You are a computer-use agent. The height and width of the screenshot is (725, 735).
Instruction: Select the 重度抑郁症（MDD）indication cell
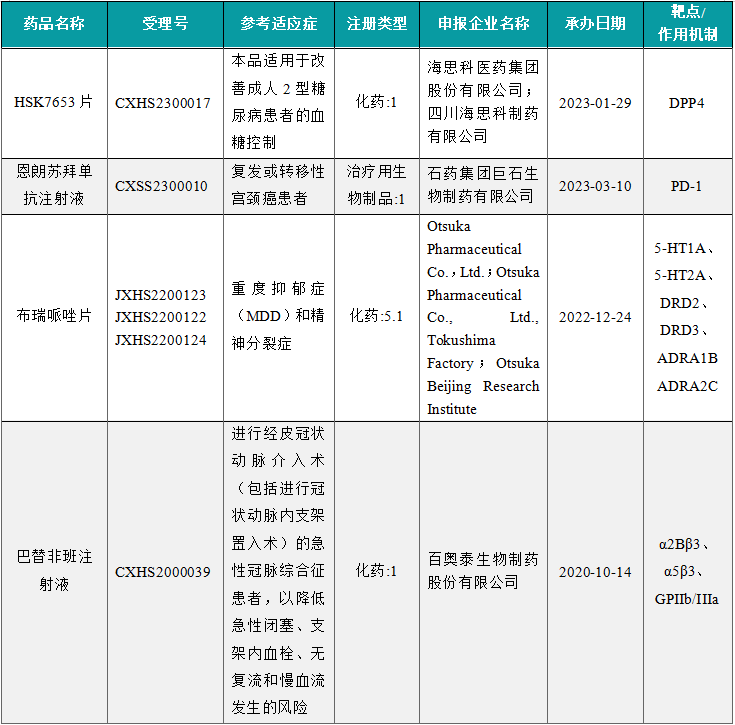(x=279, y=317)
